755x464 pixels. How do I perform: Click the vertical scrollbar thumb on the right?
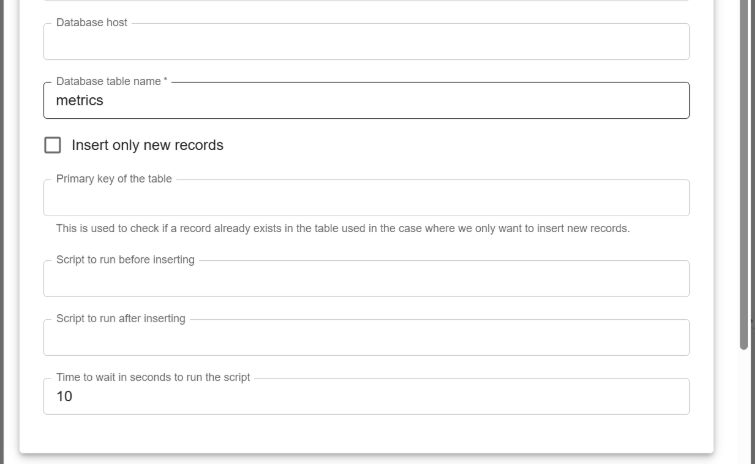point(744,200)
